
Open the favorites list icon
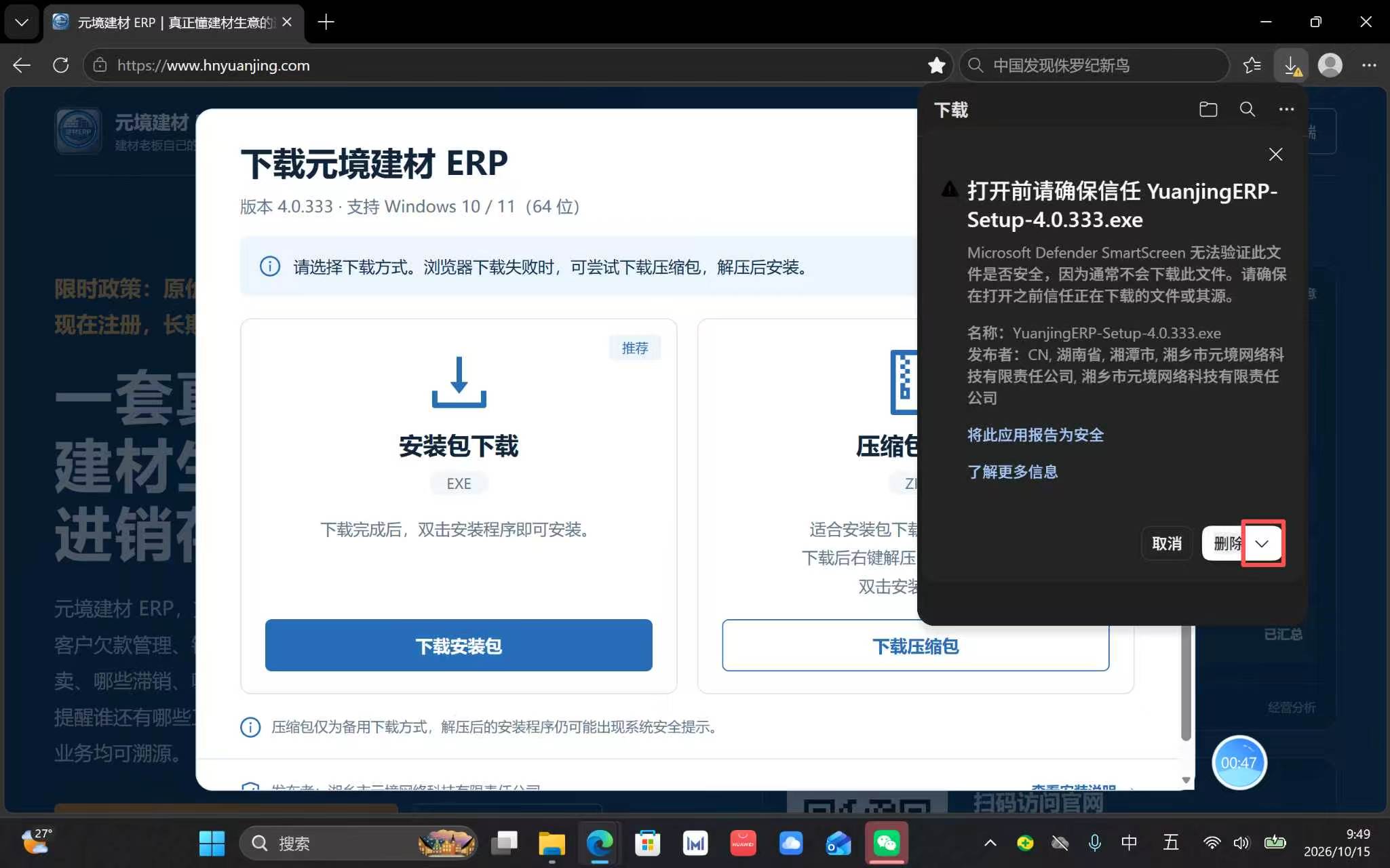(x=1252, y=65)
